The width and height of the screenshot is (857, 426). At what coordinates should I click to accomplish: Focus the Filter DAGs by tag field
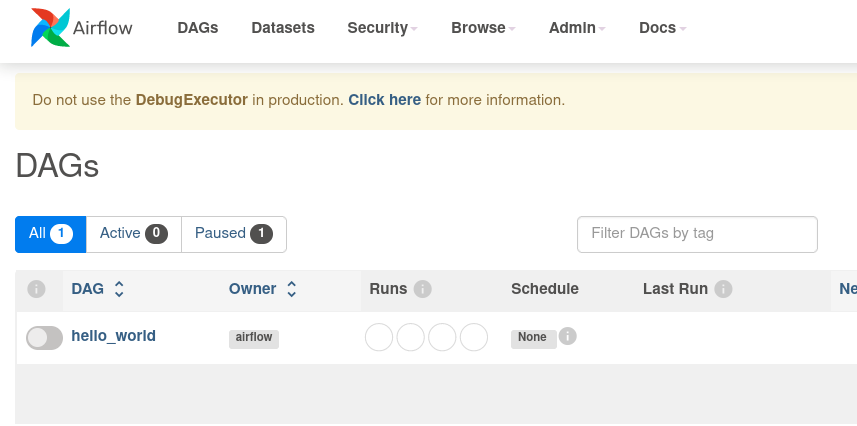click(x=697, y=234)
